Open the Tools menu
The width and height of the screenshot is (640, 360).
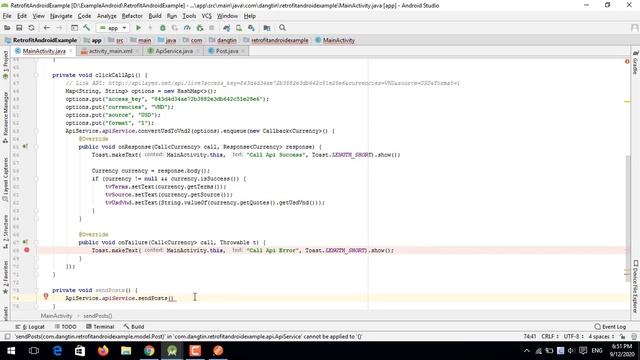(189, 16)
